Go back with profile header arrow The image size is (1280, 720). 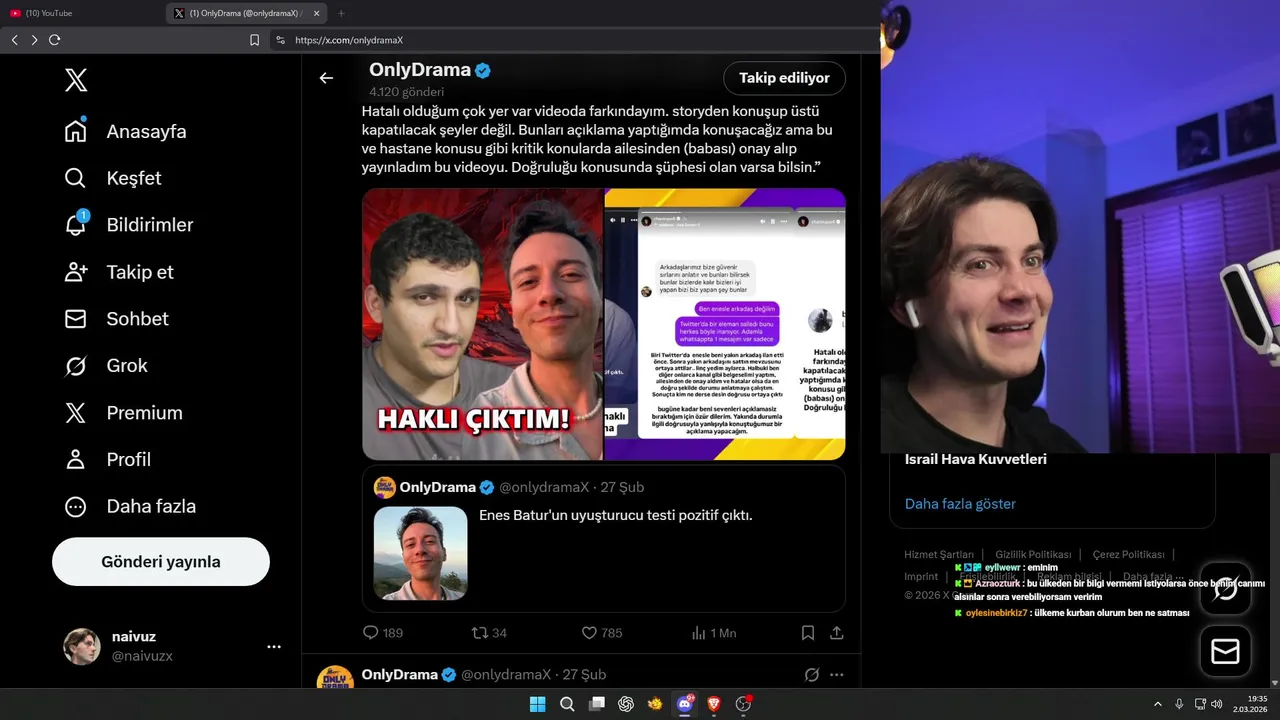pos(326,78)
